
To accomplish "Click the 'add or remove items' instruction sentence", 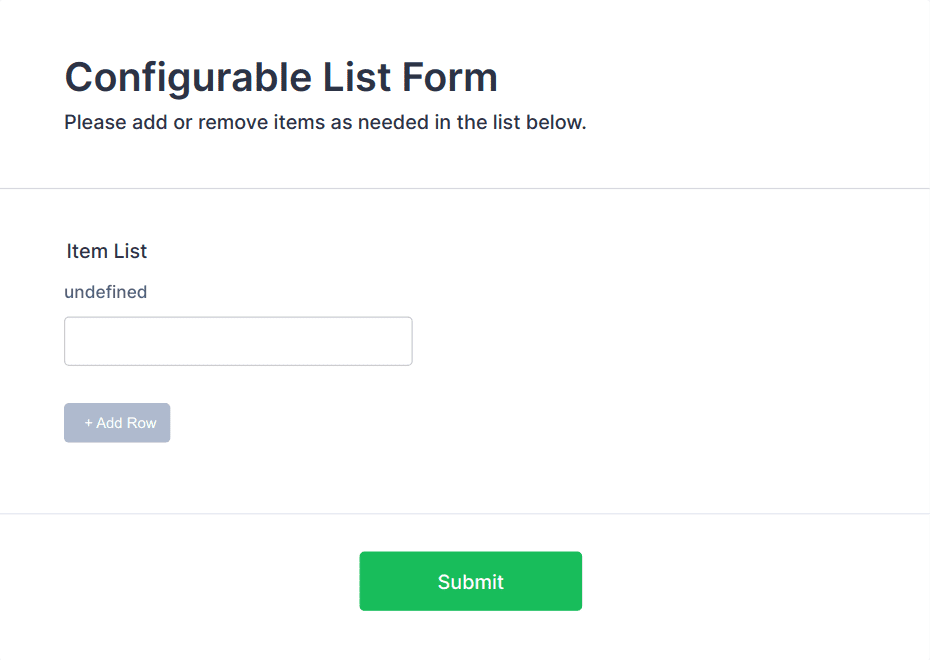I will click(x=325, y=123).
